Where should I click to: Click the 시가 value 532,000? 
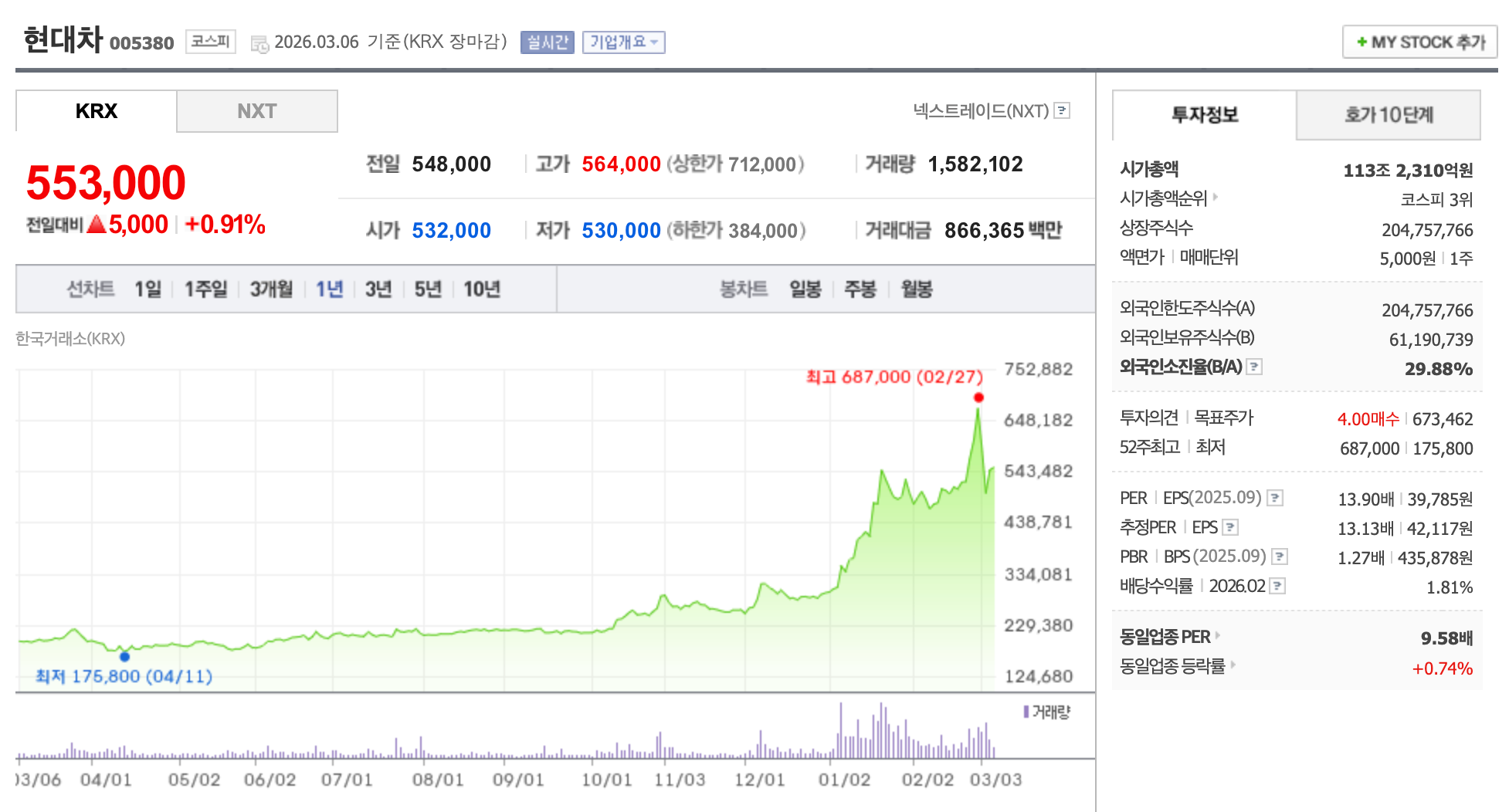coord(452,230)
